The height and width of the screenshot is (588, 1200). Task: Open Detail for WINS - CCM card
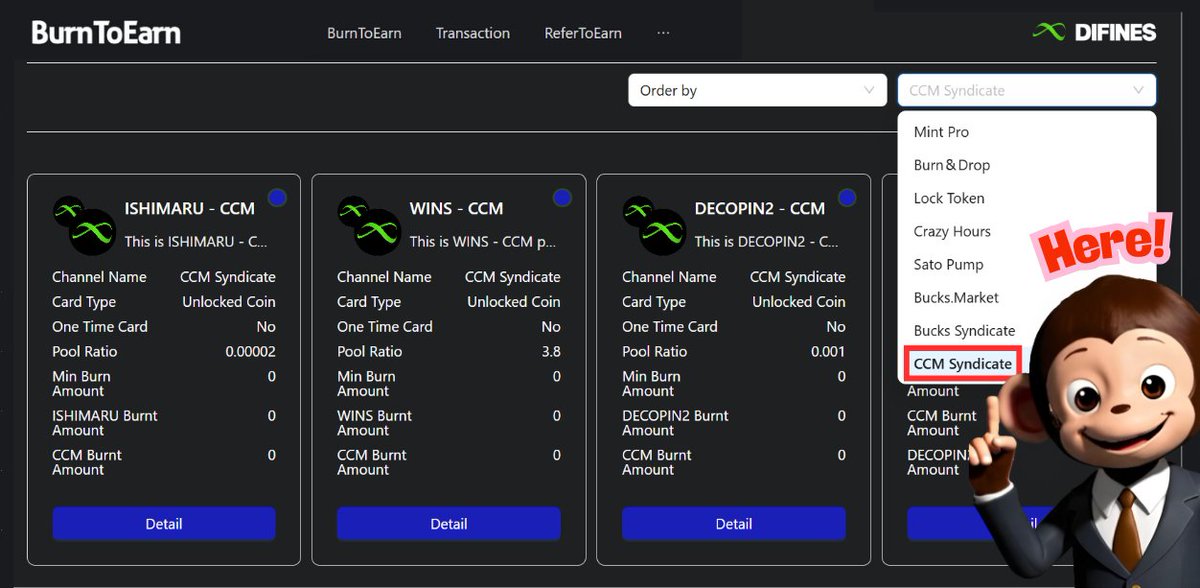coord(449,524)
